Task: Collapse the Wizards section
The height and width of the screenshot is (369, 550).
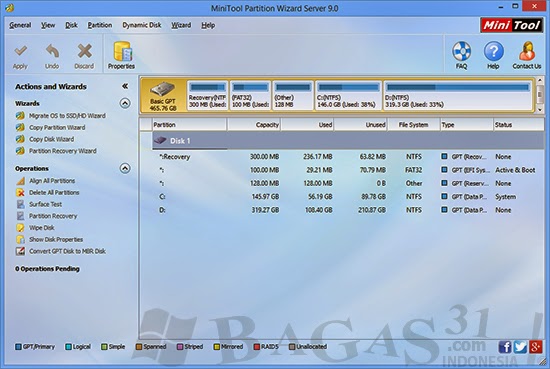Action: [125, 103]
